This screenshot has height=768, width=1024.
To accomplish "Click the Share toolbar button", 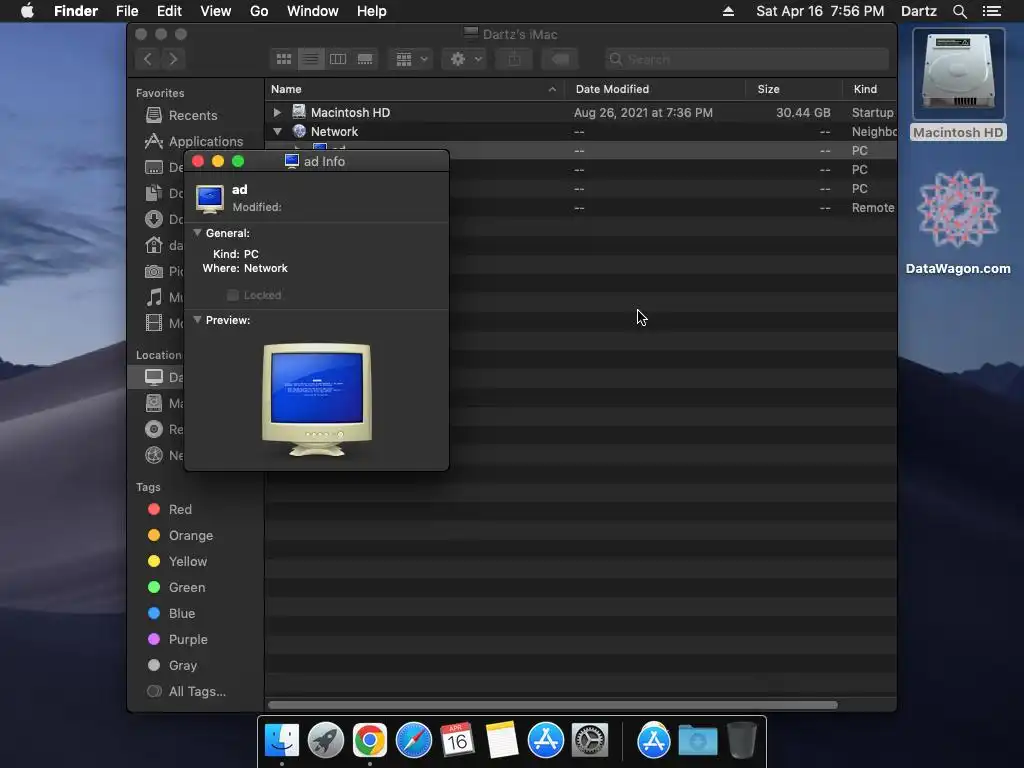I will [x=514, y=59].
